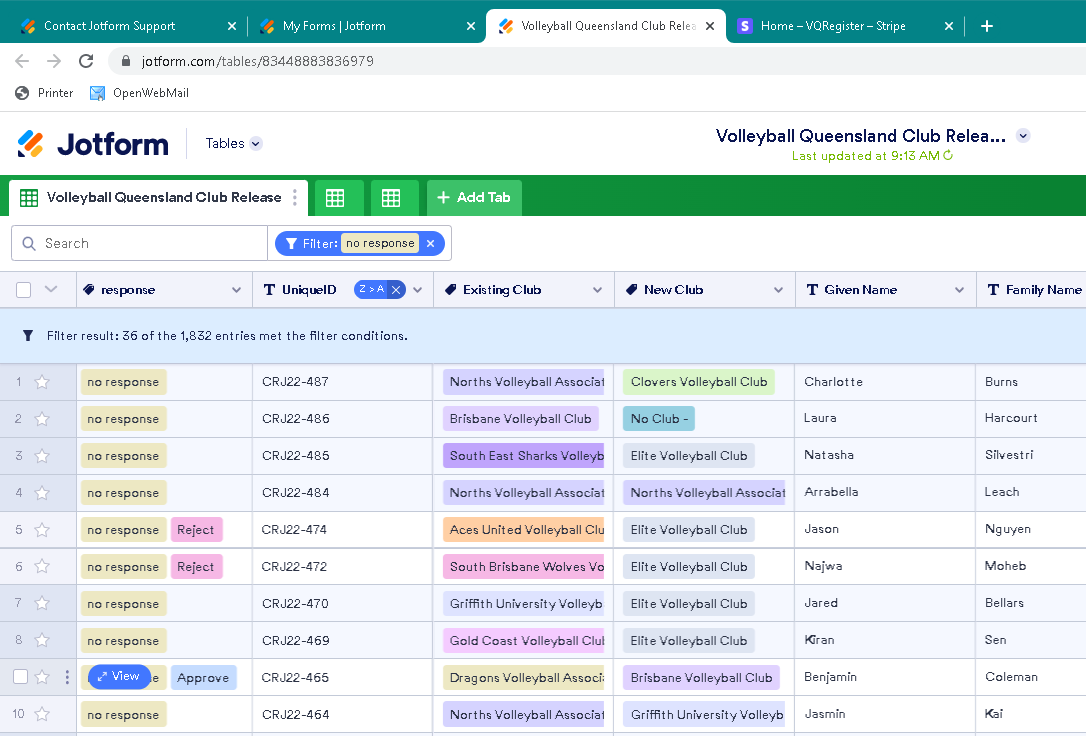Screen dimensions: 1086x748
Task: Star row 1 entry
Action: 42,382
